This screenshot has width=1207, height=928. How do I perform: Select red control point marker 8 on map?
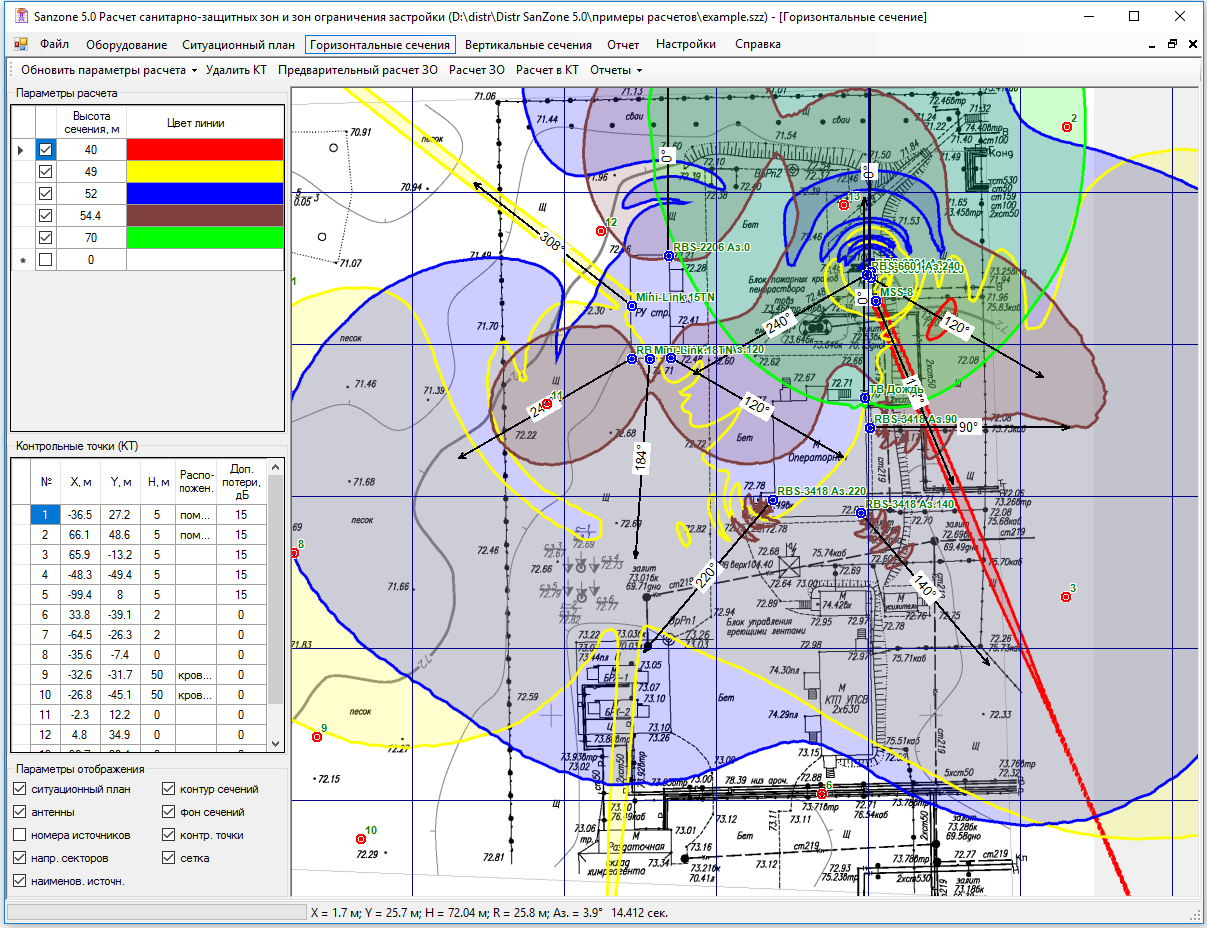pyautogui.click(x=295, y=553)
